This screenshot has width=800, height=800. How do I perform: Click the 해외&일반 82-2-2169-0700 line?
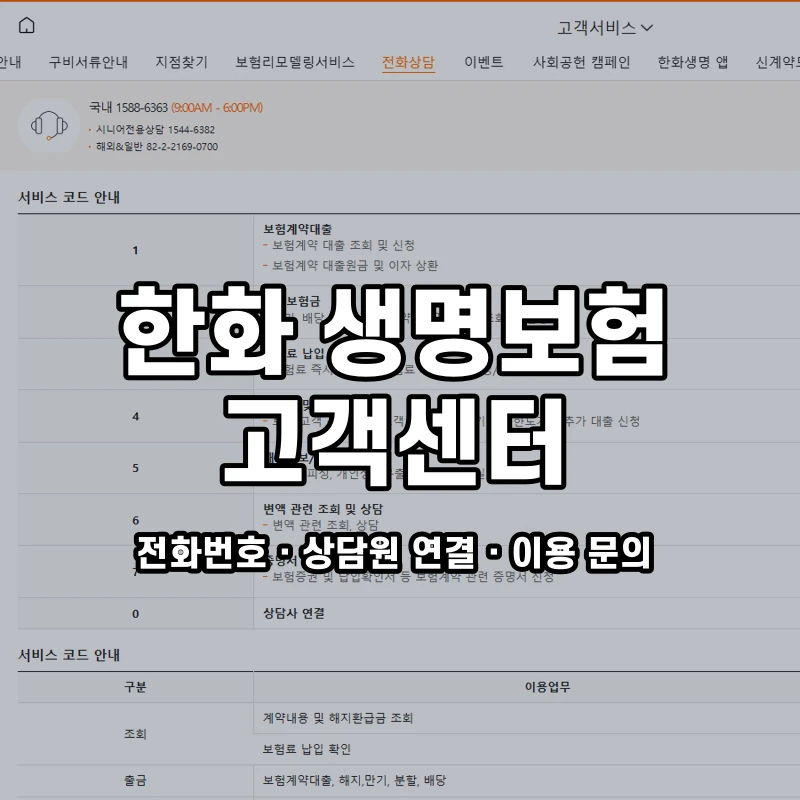(157, 146)
